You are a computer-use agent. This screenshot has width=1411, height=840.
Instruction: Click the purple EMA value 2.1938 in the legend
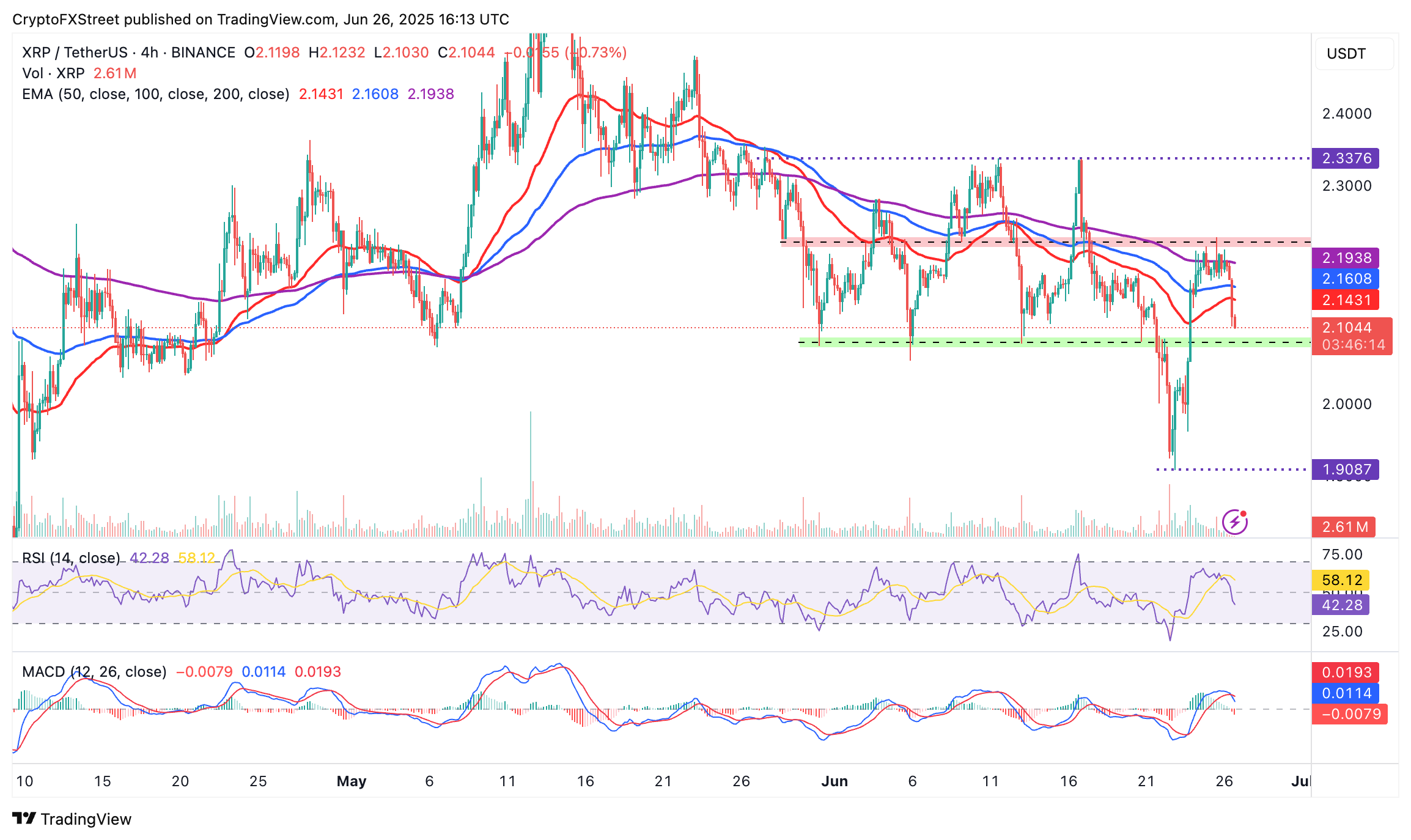click(431, 94)
